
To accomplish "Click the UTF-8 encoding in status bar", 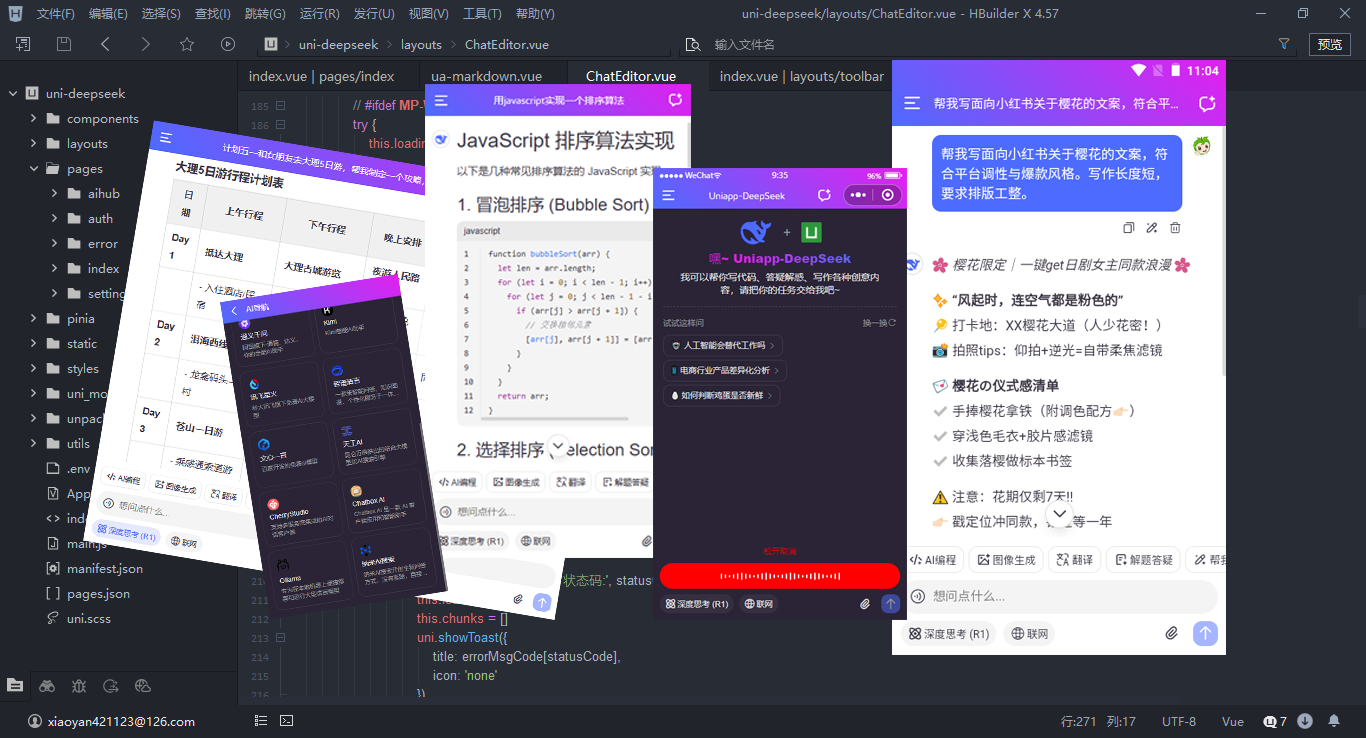I will pyautogui.click(x=1178, y=721).
